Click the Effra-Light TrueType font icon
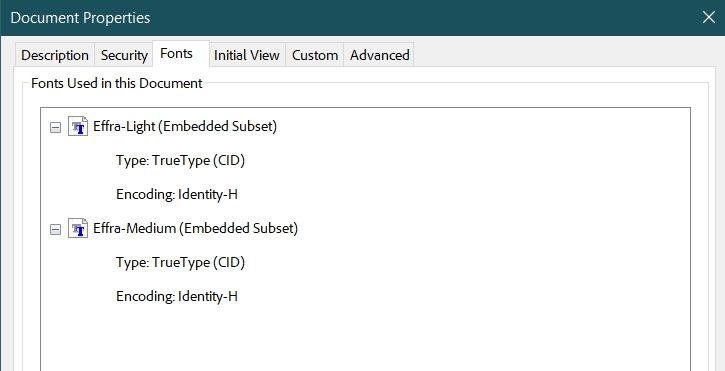 (78, 126)
